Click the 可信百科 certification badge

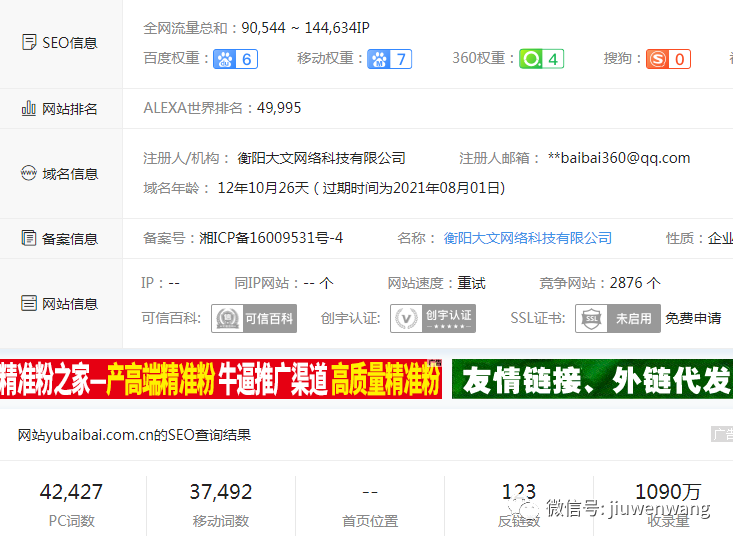254,318
